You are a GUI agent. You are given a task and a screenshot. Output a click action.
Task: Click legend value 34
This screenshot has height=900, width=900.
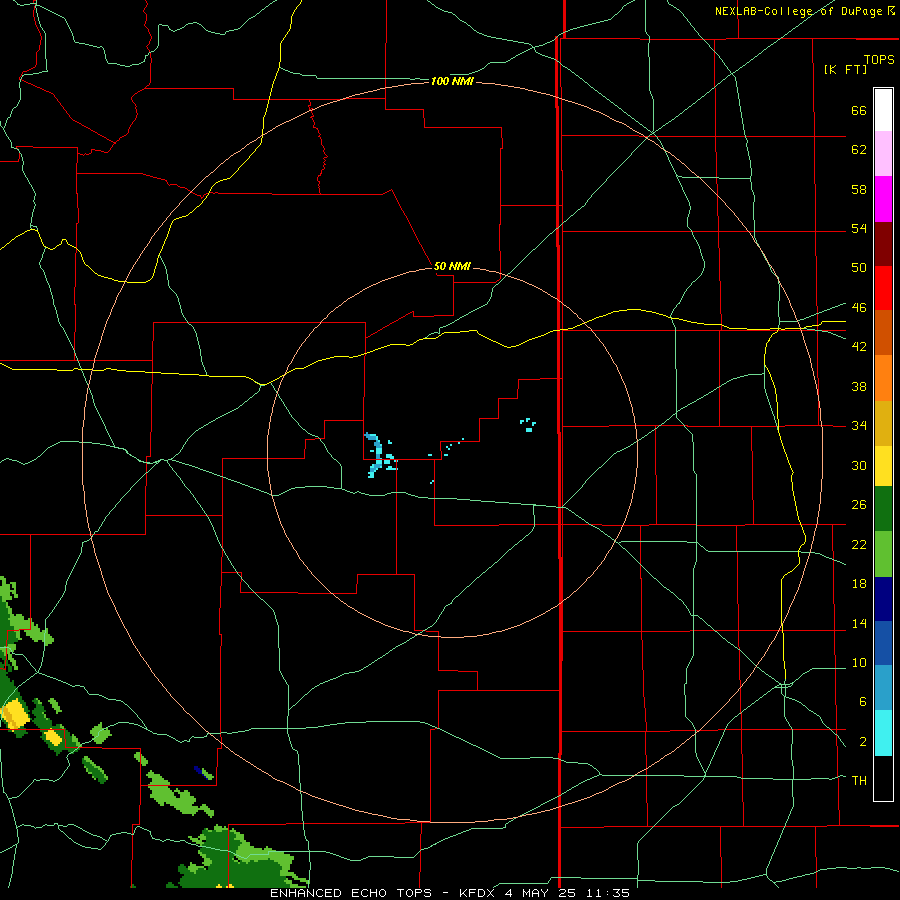(859, 425)
